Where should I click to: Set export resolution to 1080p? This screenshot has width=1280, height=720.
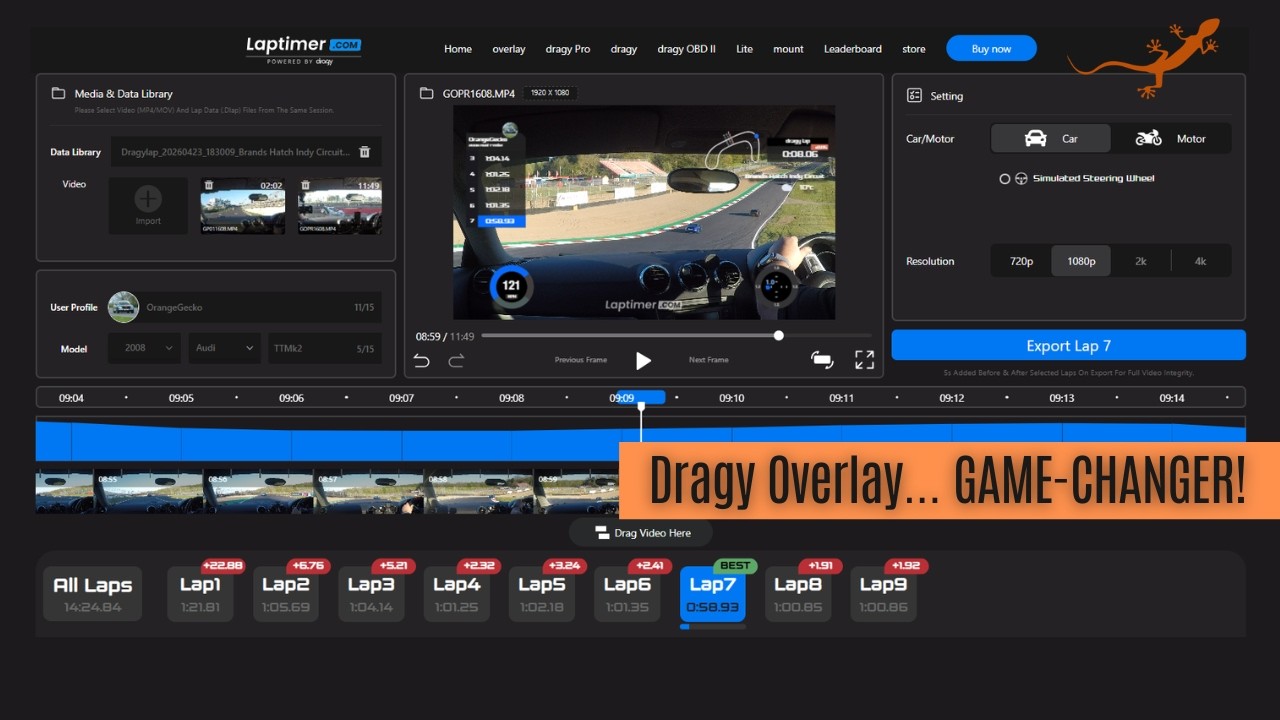coord(1081,261)
